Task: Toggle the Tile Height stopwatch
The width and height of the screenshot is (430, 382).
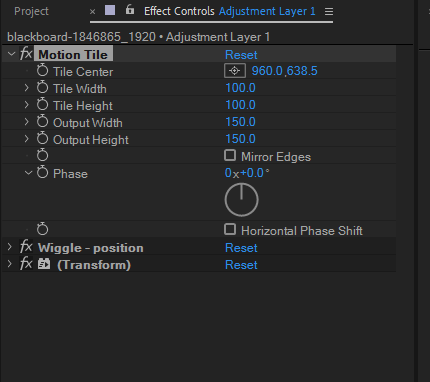Action: coord(42,105)
